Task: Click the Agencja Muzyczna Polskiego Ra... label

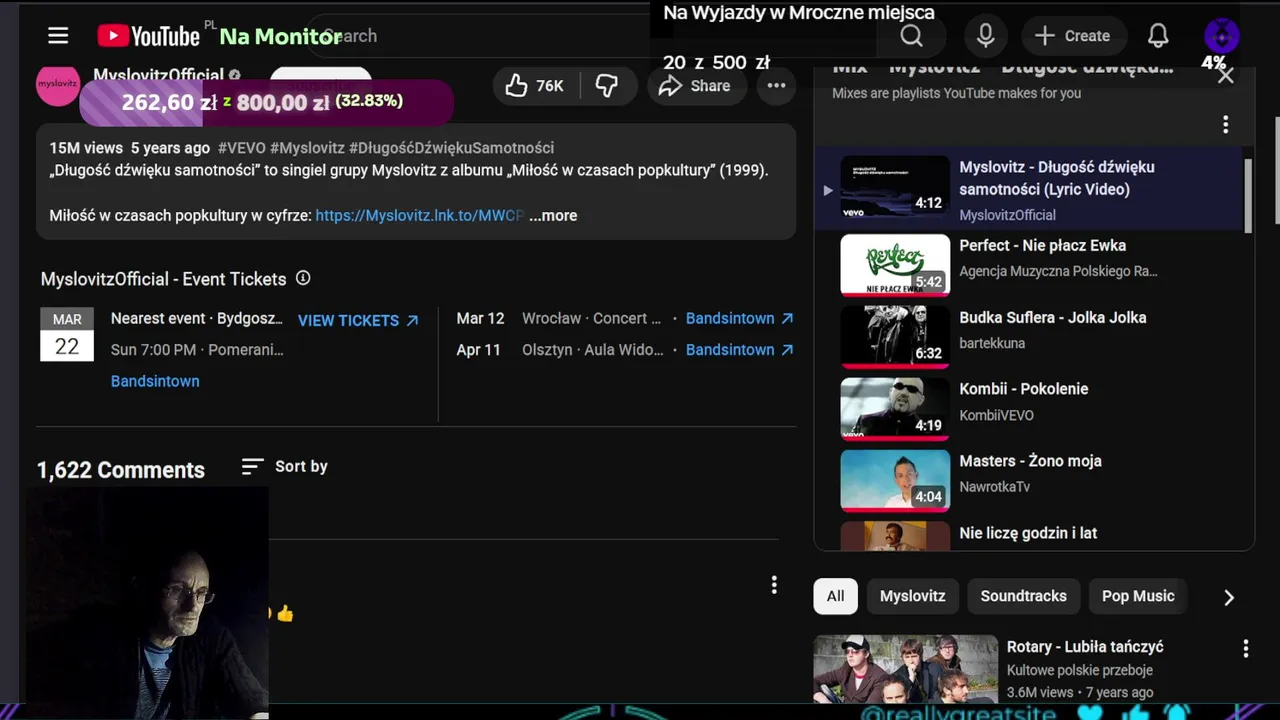Action: [1058, 271]
